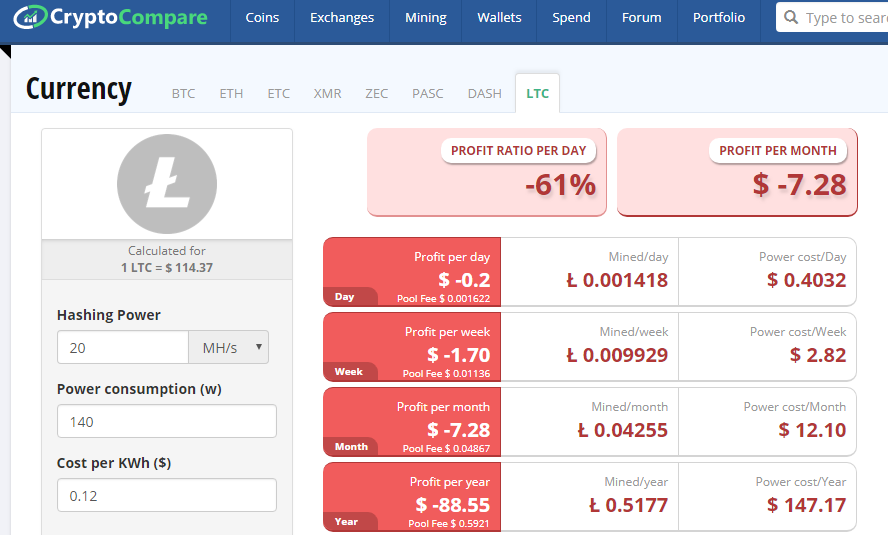The image size is (888, 535).
Task: Open the Coins menu
Action: point(262,18)
